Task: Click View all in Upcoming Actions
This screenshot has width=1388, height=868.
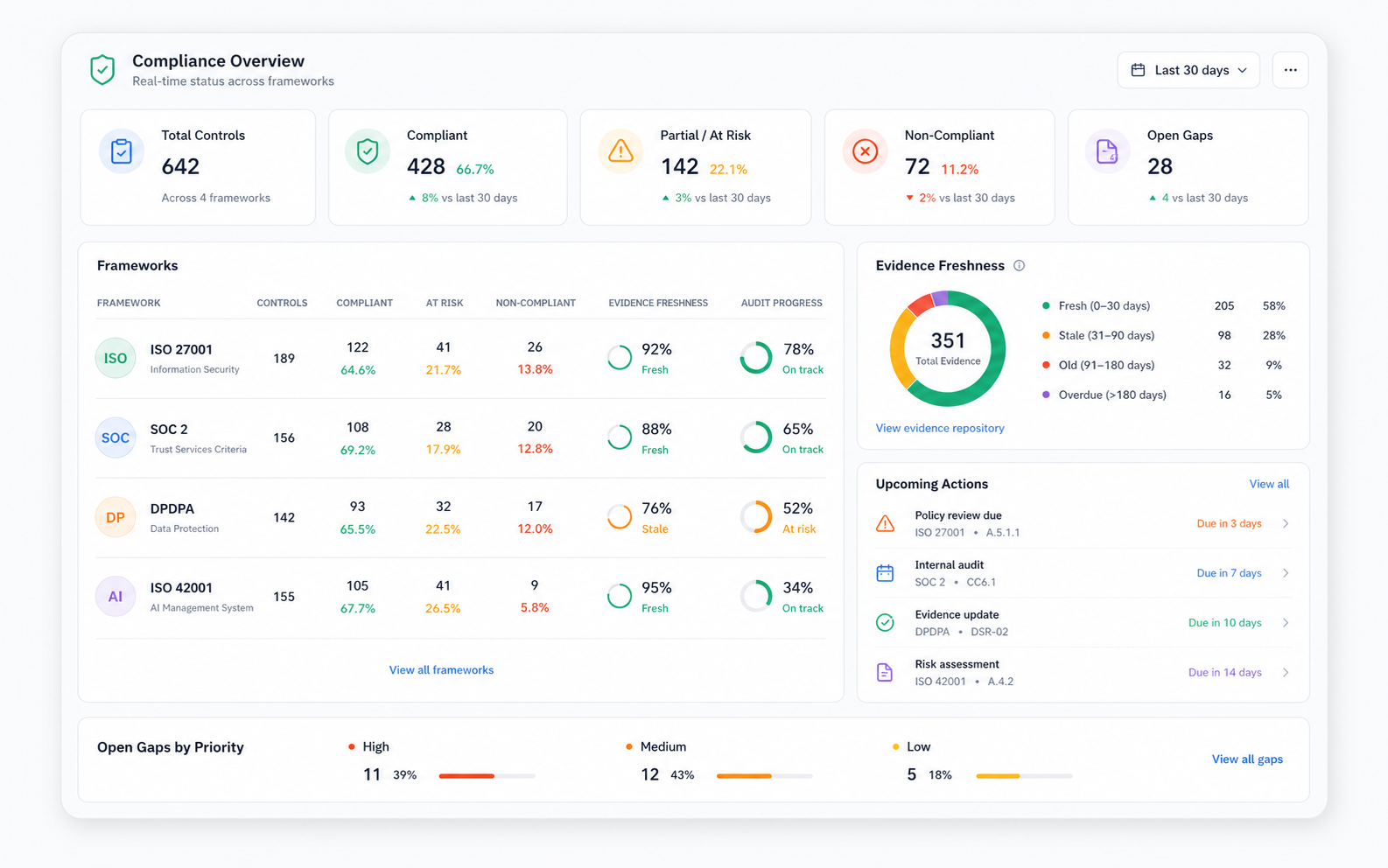Action: 1269,484
